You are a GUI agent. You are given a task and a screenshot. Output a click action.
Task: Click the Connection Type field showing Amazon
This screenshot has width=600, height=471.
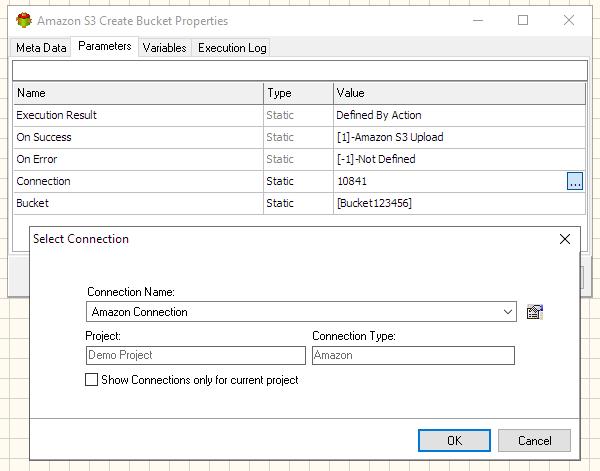point(413,355)
